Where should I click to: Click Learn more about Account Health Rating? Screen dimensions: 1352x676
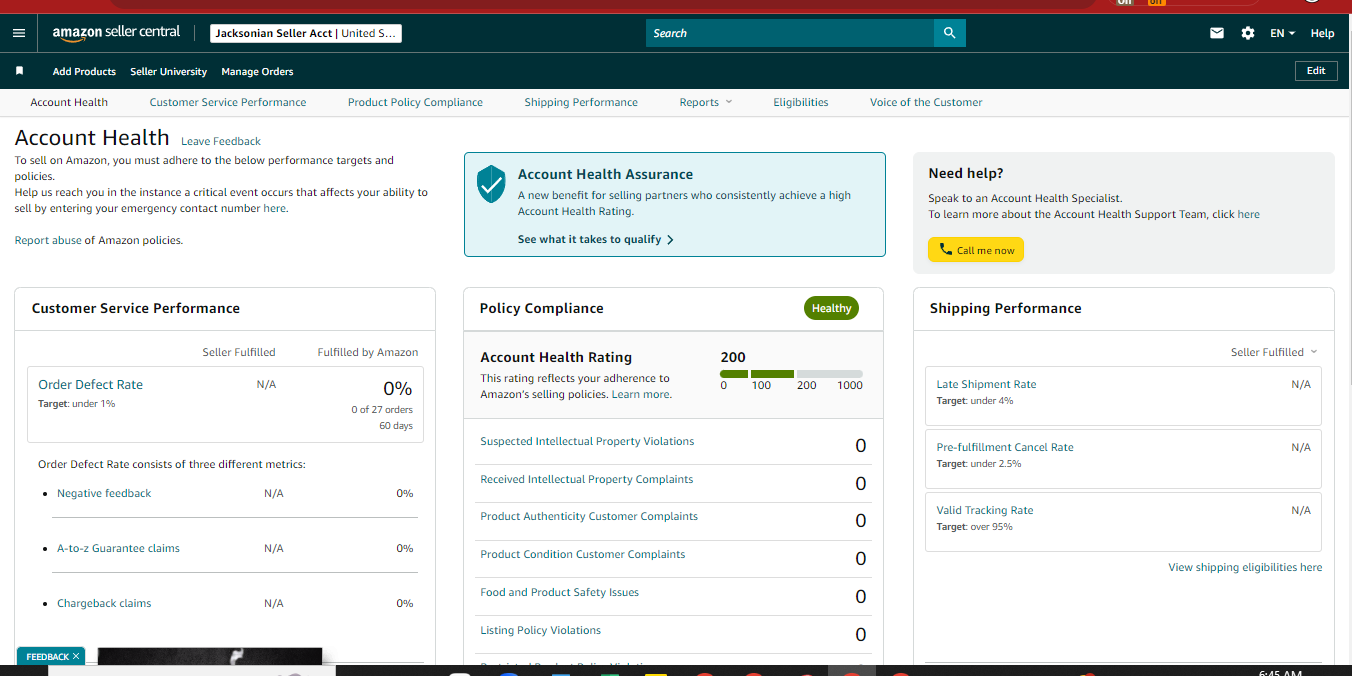pos(641,395)
